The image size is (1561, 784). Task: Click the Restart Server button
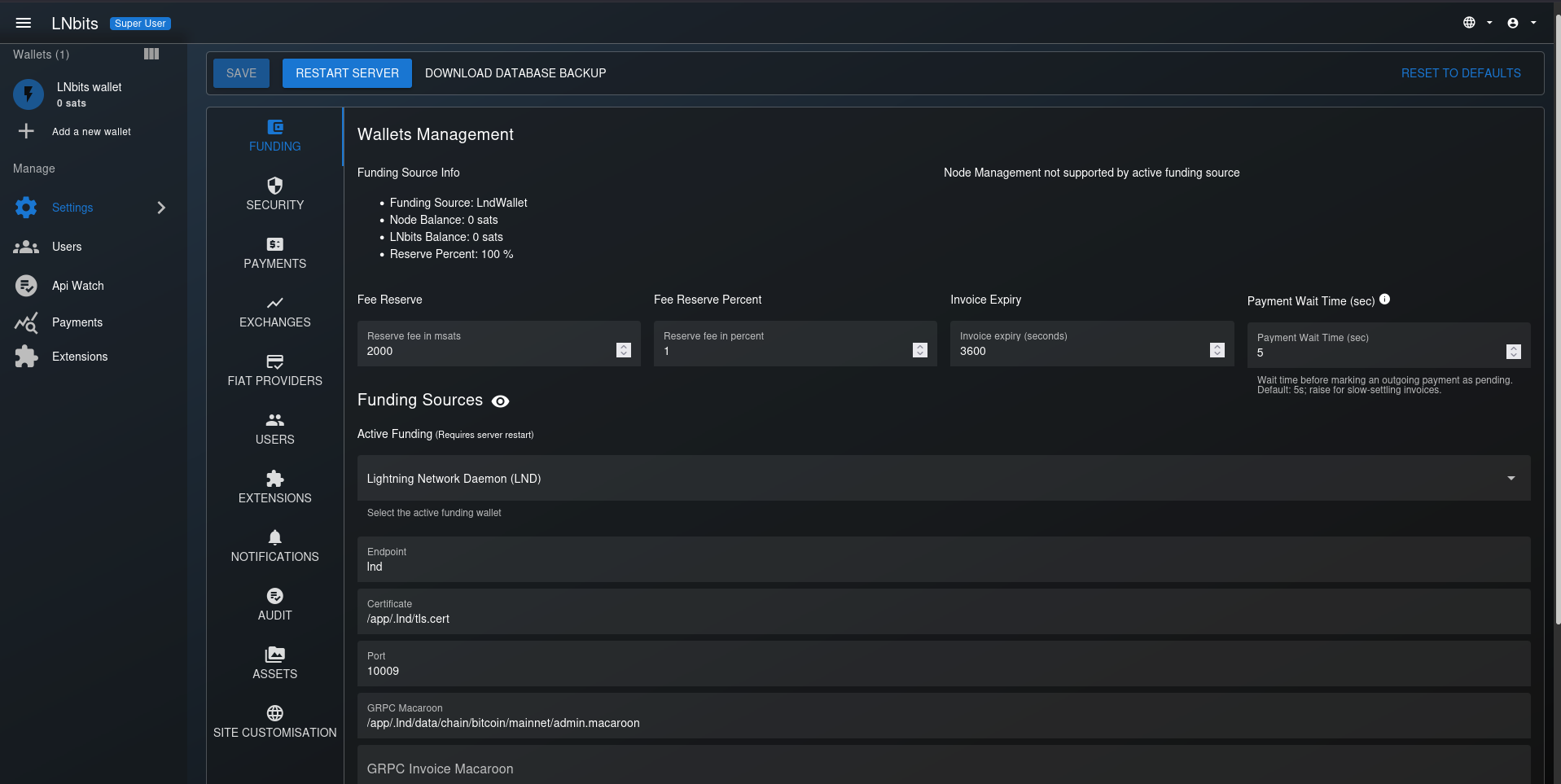(347, 72)
